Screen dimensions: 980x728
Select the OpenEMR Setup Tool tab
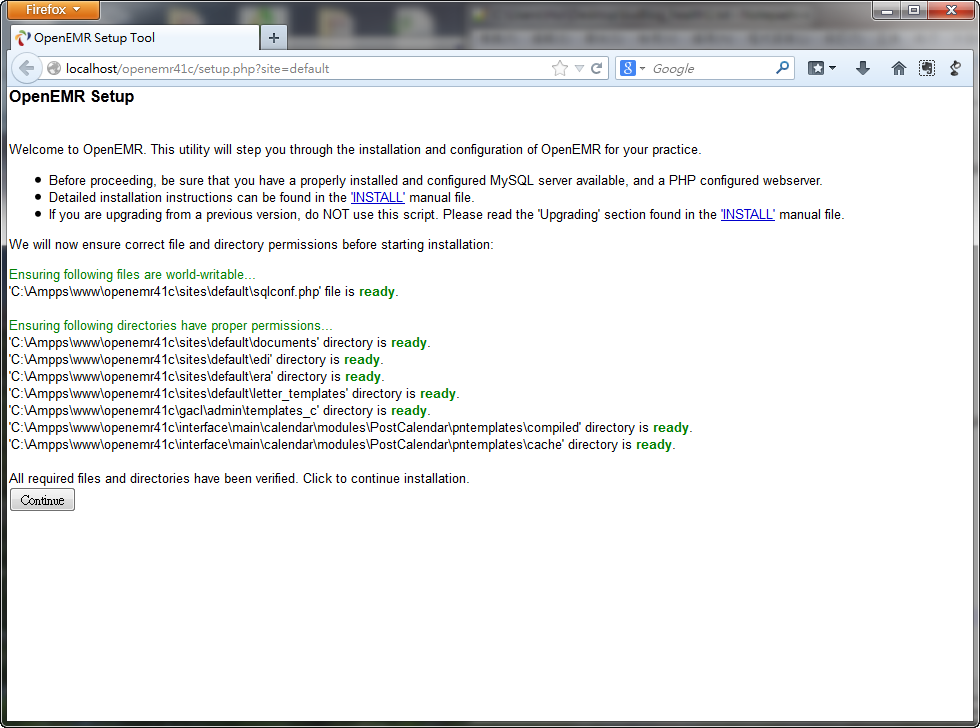click(135, 38)
